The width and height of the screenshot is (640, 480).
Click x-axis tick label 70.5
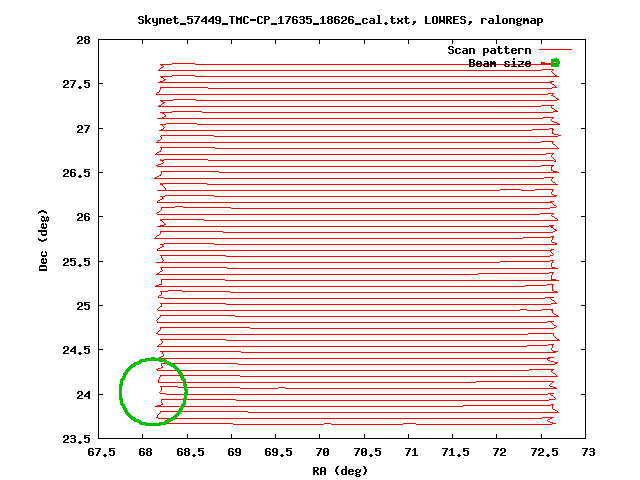point(367,452)
